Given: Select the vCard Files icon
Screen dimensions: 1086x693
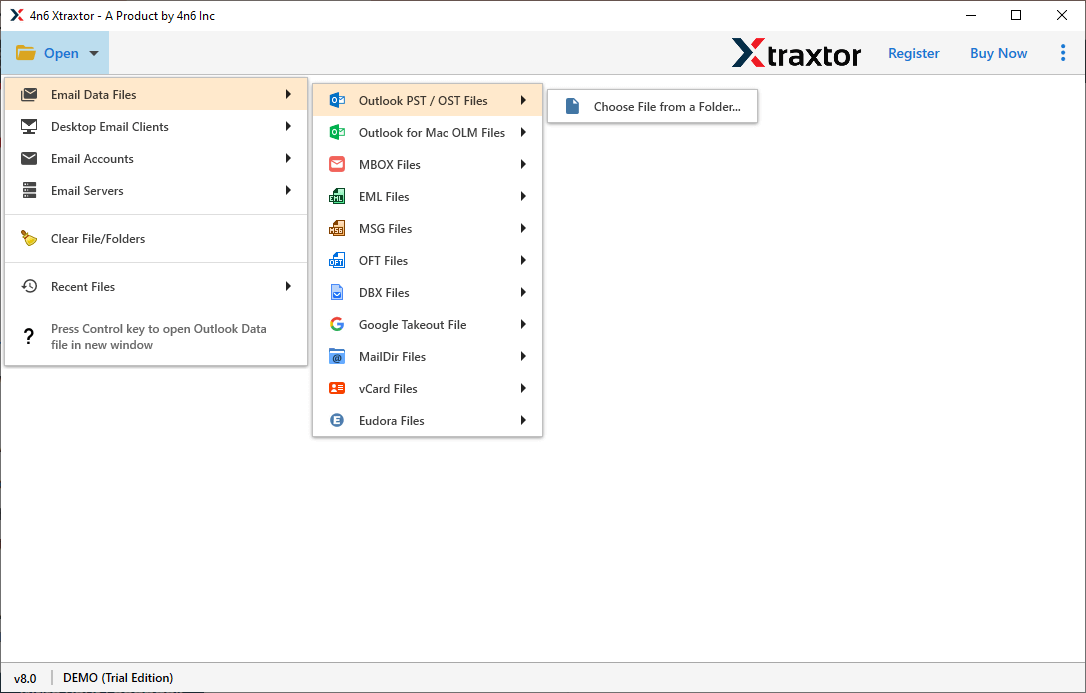Looking at the screenshot, I should (338, 388).
